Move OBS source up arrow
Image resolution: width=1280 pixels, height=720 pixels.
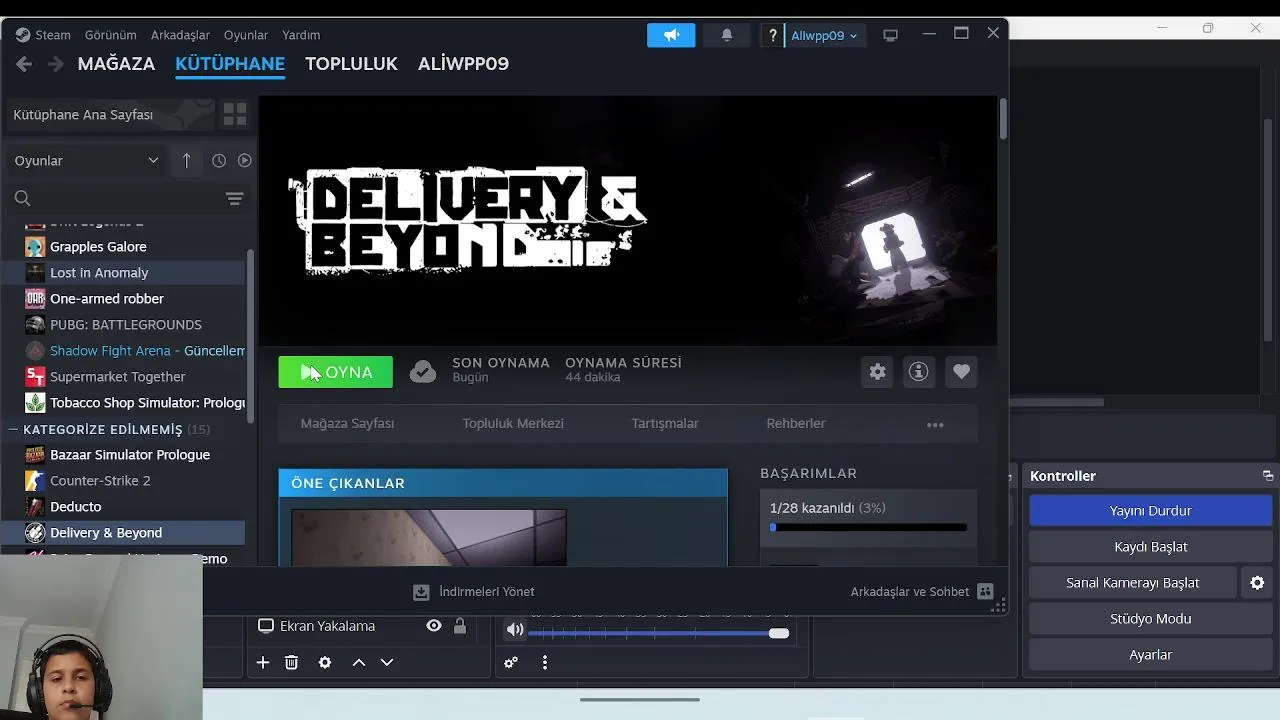click(x=358, y=662)
